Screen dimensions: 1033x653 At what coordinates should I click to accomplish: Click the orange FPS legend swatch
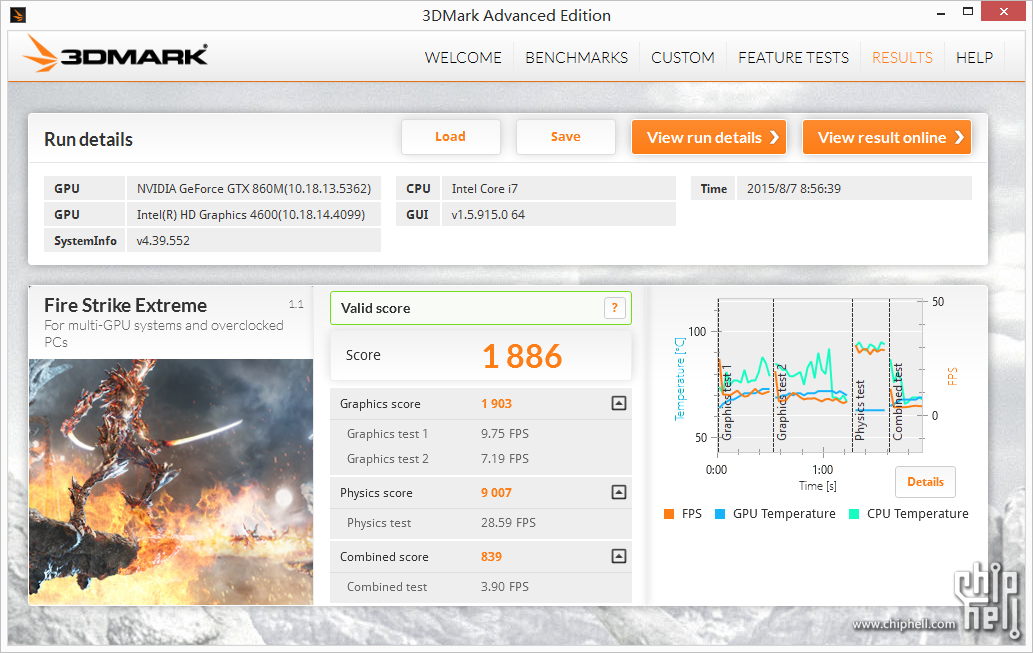pyautogui.click(x=669, y=514)
